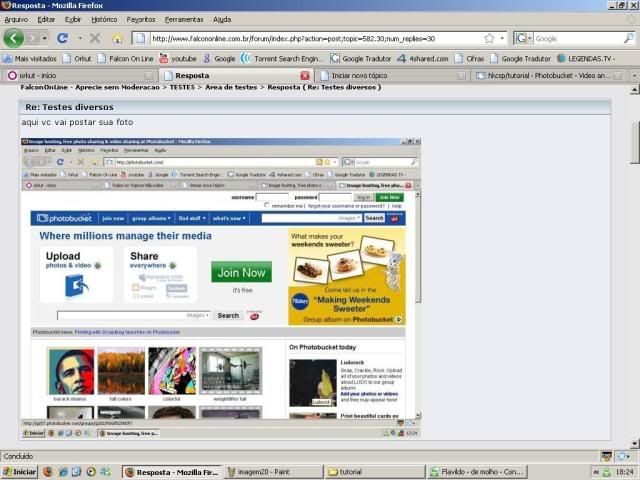Screen dimensions: 640x480
Task: Open the Flavildo conversation taskbar window
Action: point(477,472)
